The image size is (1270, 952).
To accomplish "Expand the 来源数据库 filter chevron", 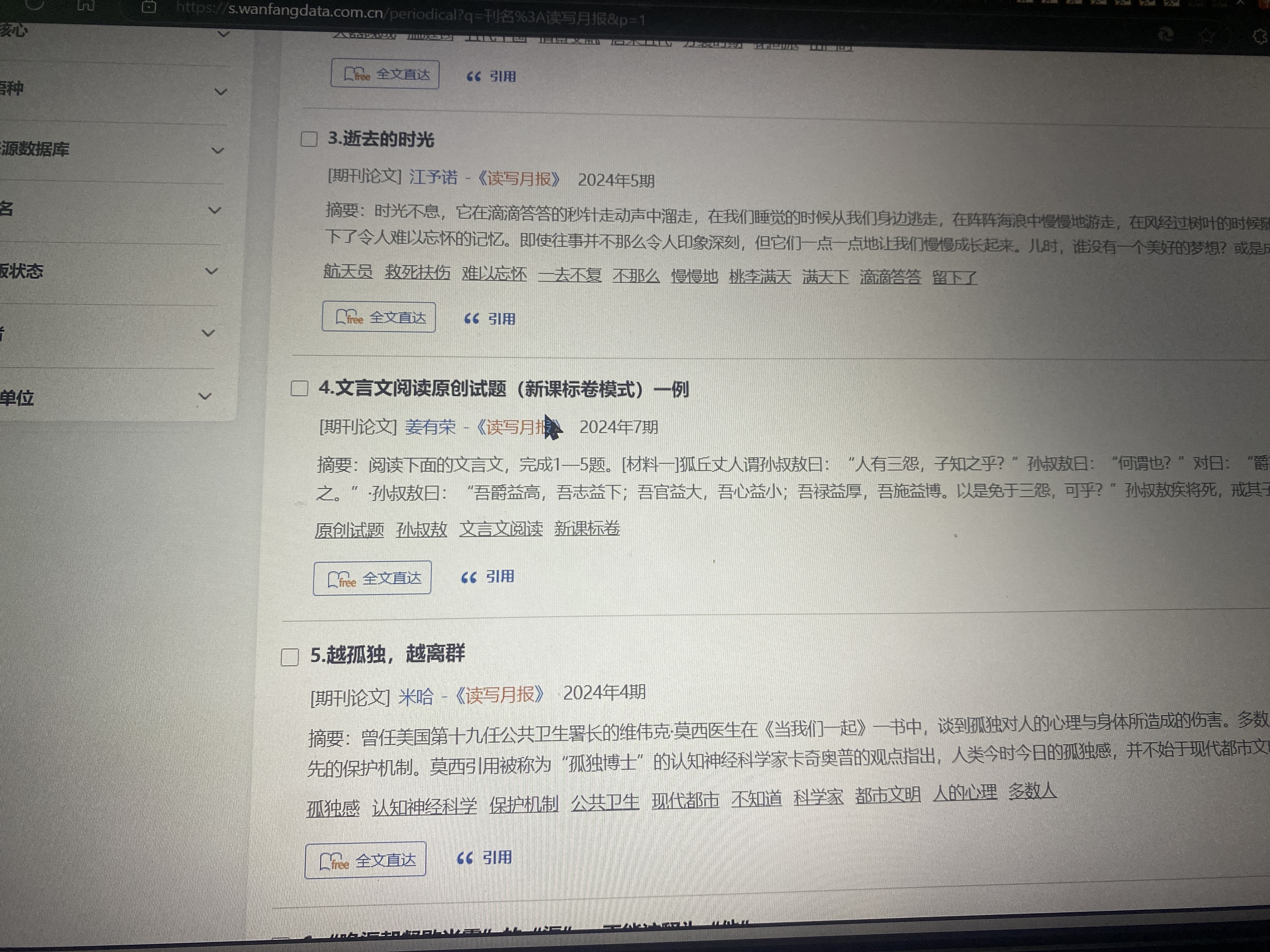I will tap(218, 151).
